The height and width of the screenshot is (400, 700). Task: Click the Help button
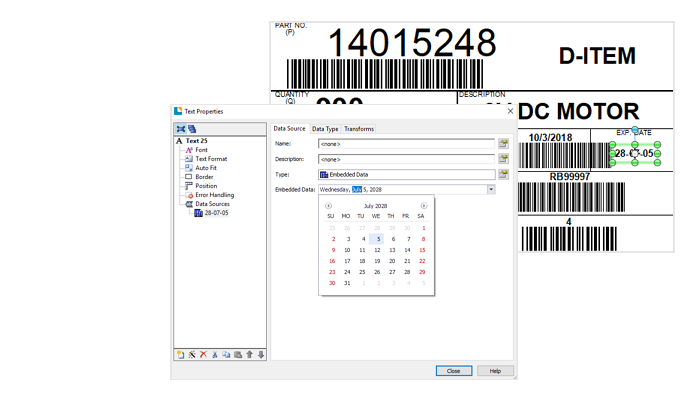[494, 371]
